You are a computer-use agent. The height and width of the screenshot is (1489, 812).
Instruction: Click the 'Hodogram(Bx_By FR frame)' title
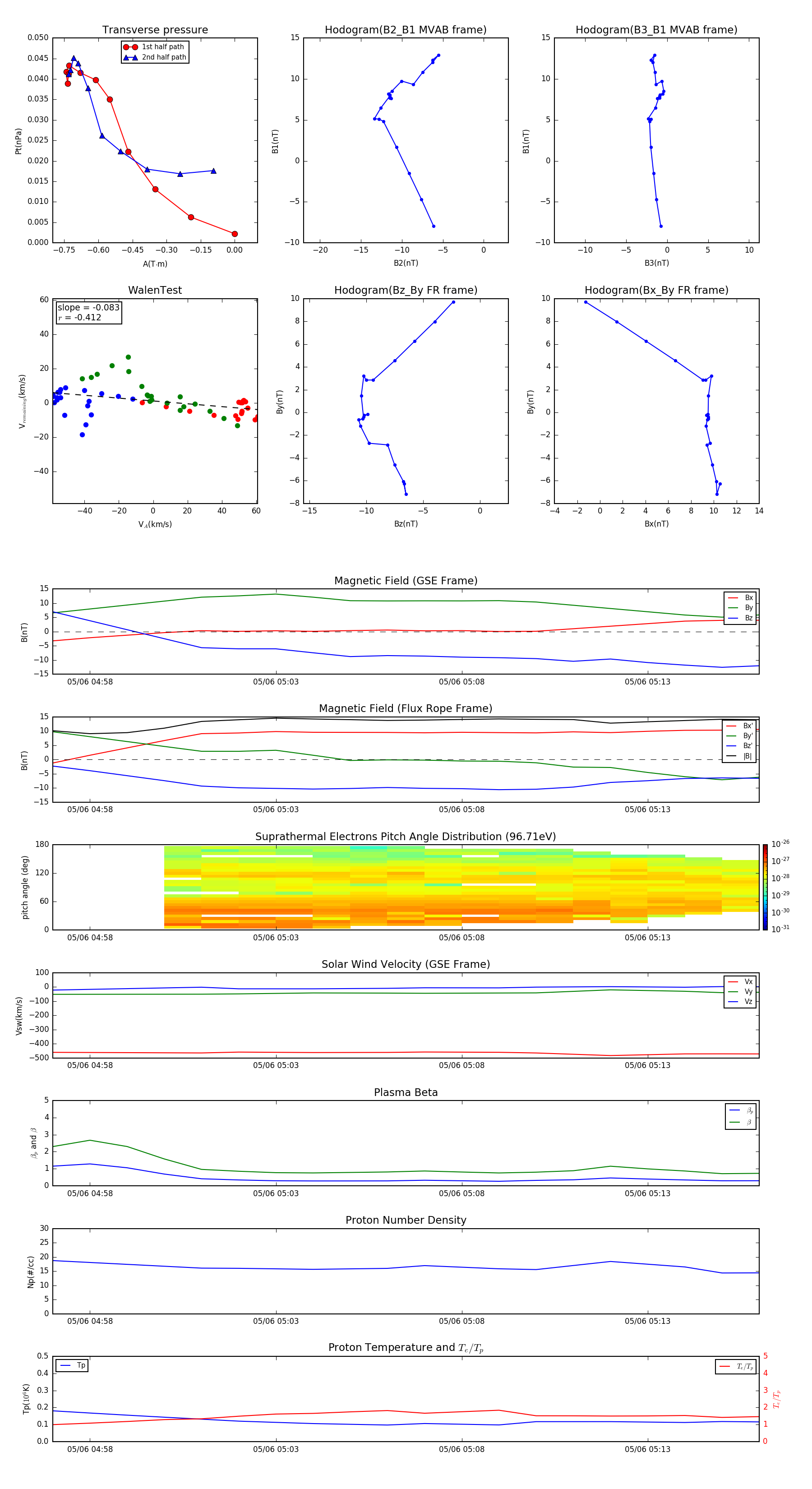pyautogui.click(x=656, y=290)
